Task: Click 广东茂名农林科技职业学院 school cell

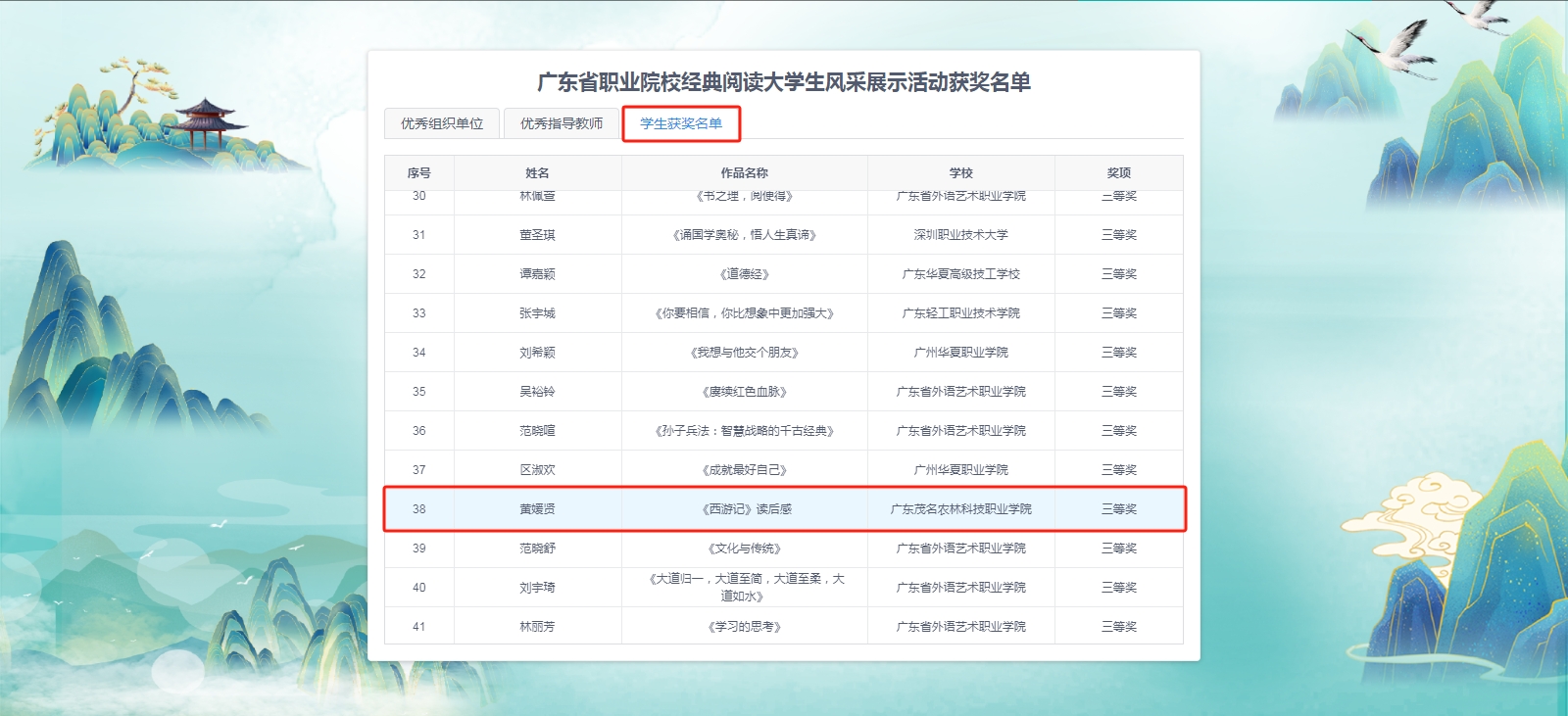Action: (x=961, y=509)
